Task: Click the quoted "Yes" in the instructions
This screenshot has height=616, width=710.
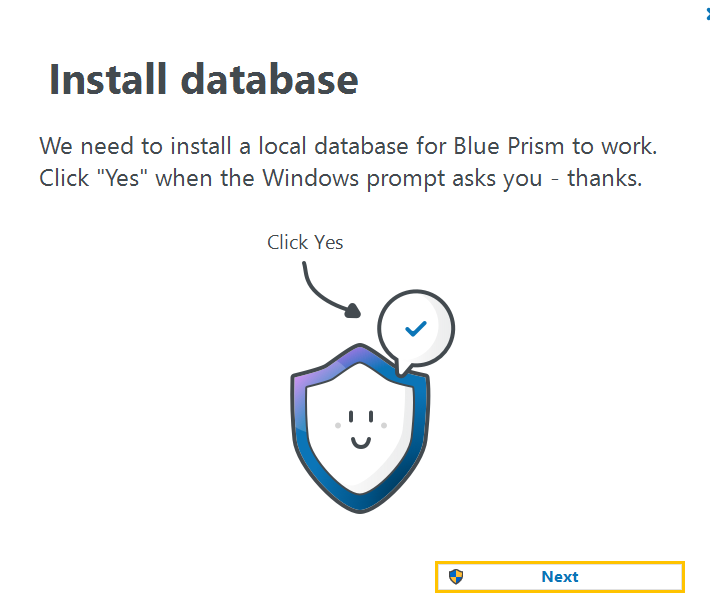Action: (x=115, y=179)
